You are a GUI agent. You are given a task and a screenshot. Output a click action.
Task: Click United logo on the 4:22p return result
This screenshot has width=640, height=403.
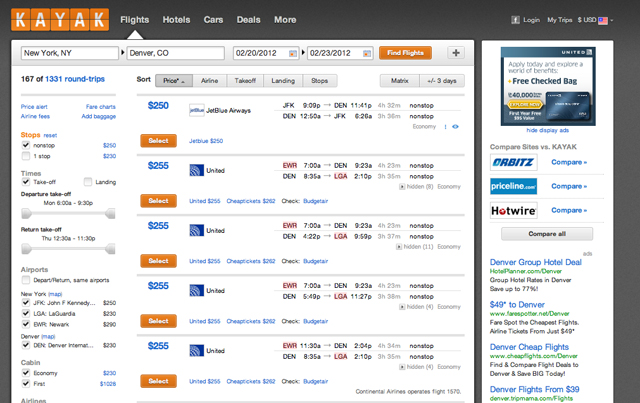(196, 230)
